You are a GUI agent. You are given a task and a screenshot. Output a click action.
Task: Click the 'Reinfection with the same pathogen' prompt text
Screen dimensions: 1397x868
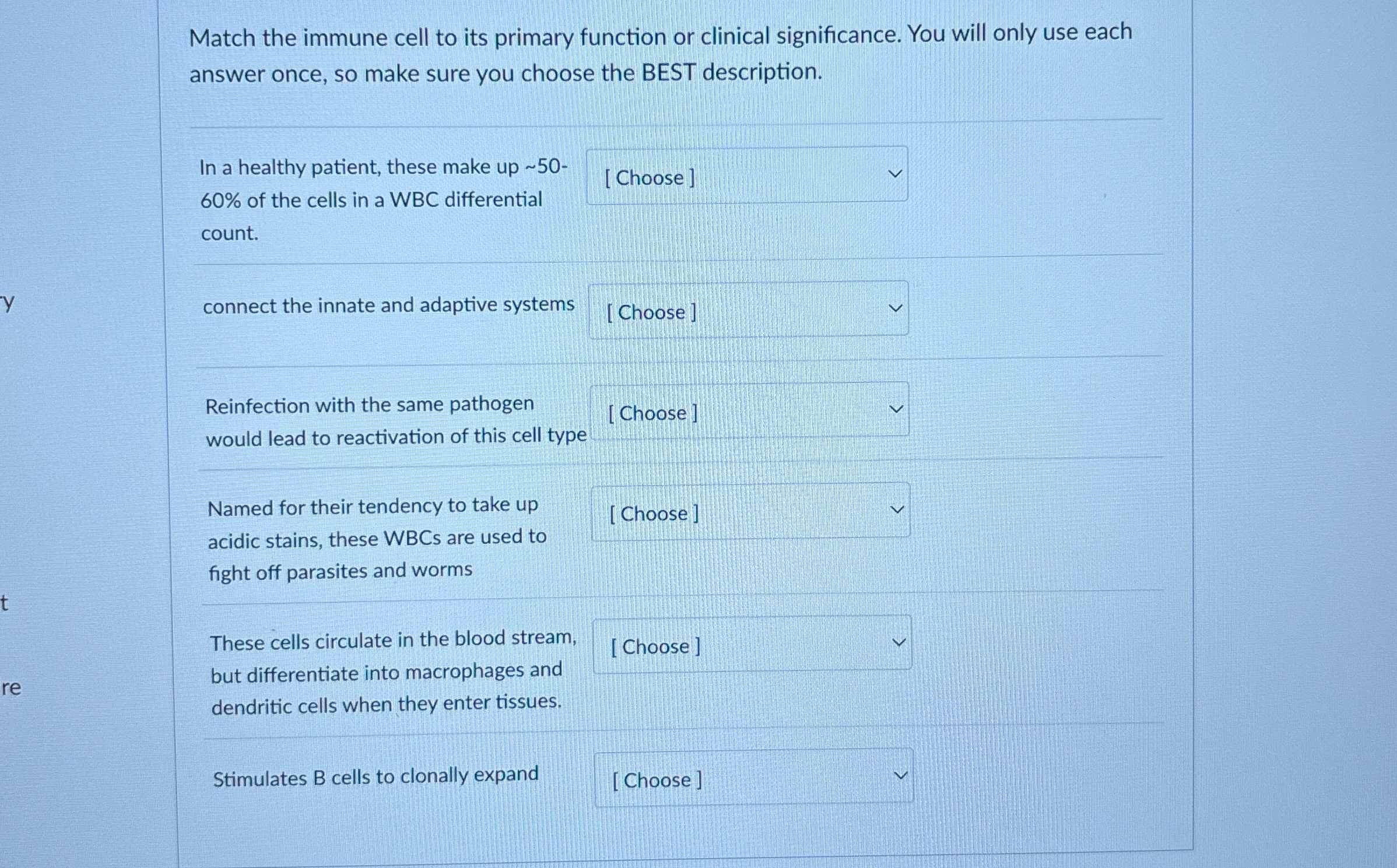(x=396, y=421)
